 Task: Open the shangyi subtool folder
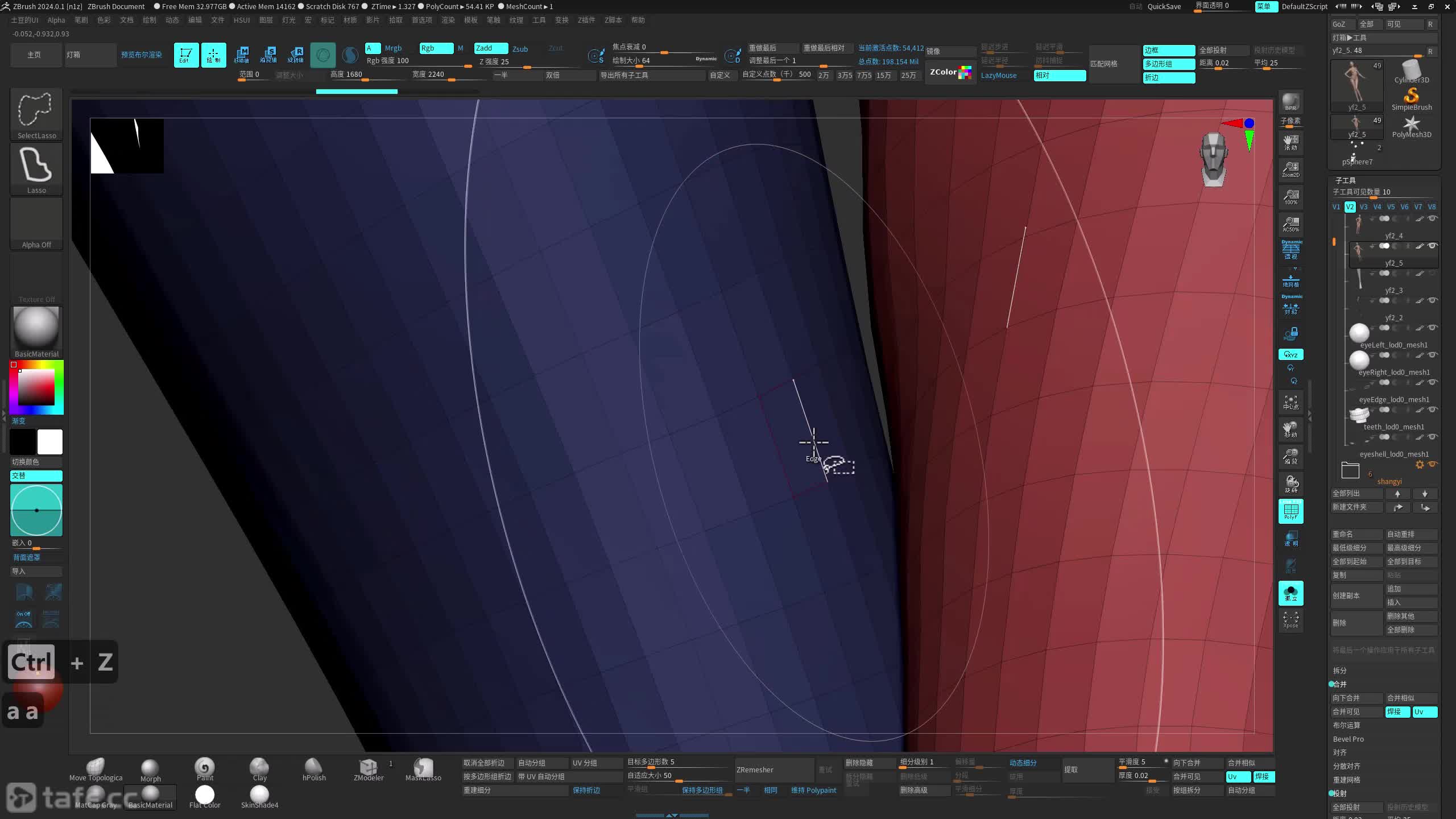click(1350, 470)
